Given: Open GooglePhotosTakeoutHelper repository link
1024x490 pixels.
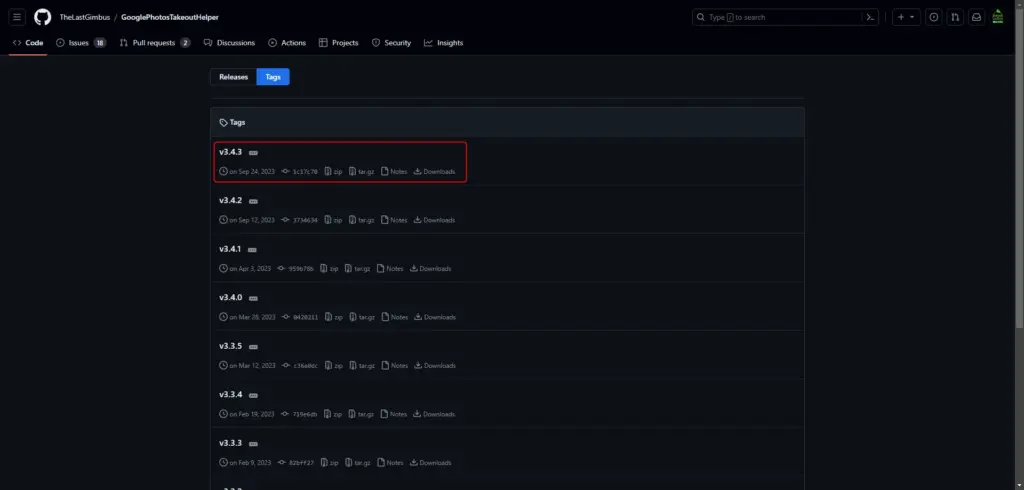Looking at the screenshot, I should (x=170, y=18).
